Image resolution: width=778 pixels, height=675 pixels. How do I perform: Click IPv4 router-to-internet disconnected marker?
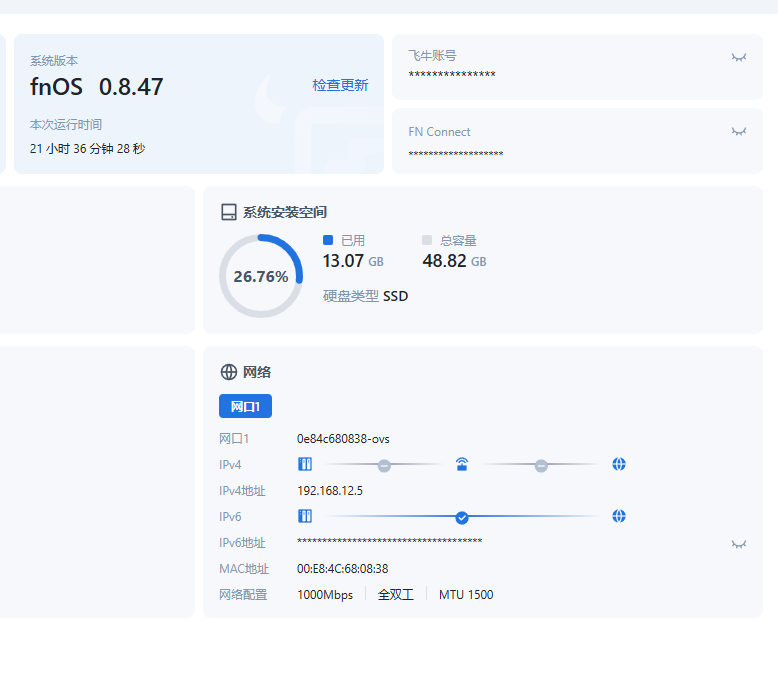(541, 466)
